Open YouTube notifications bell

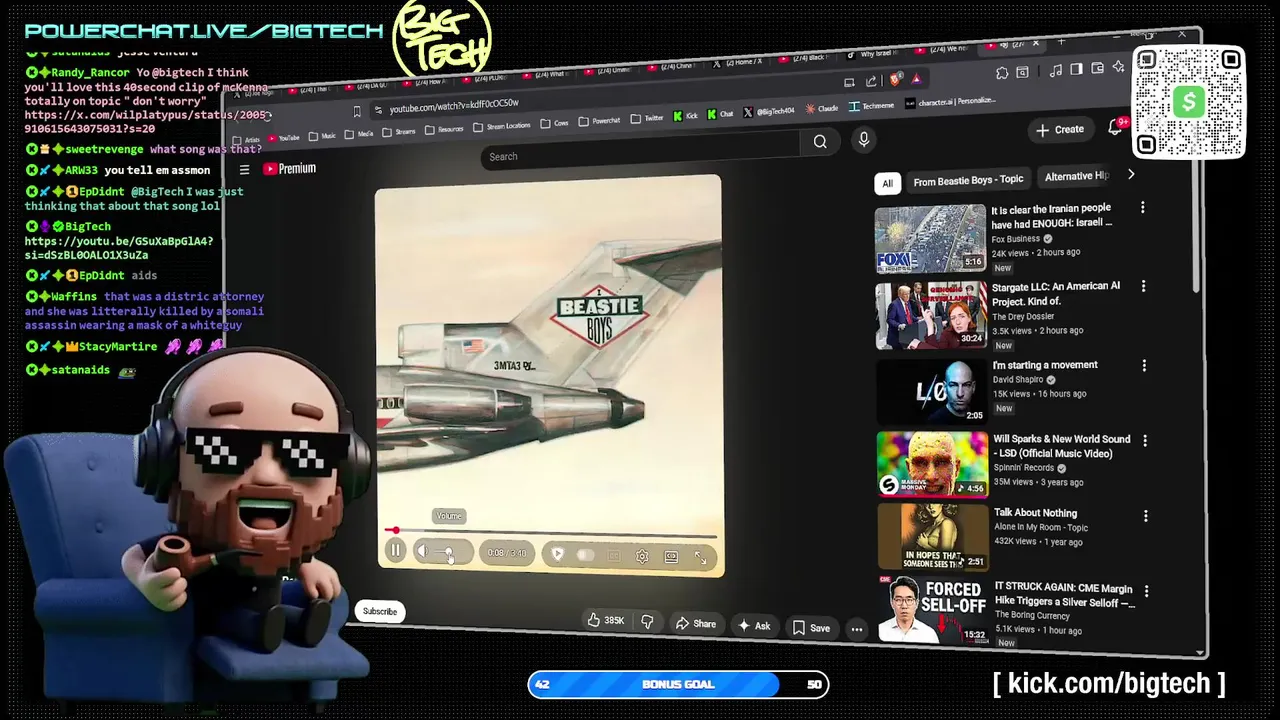tap(1116, 127)
